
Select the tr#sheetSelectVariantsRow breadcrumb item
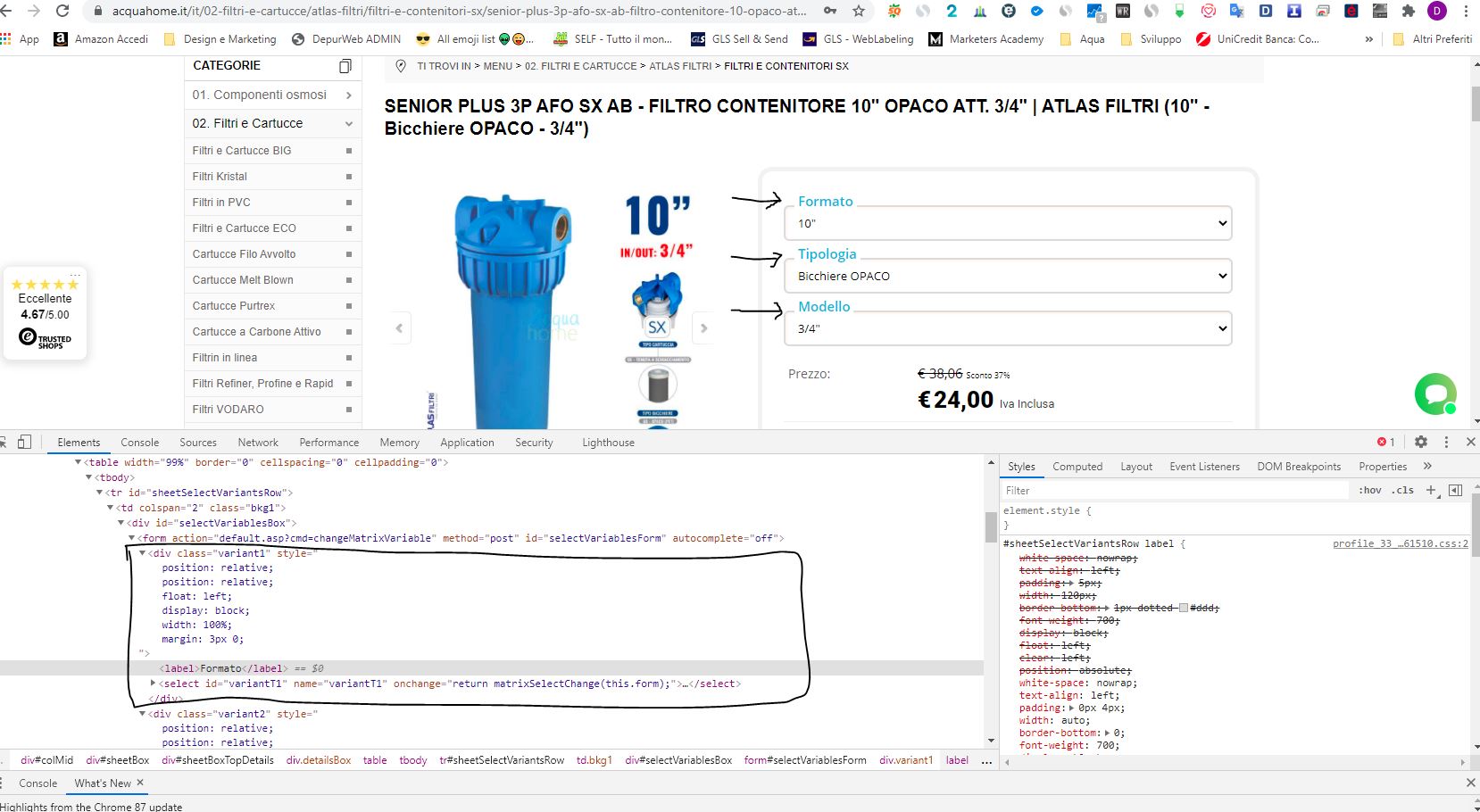pos(502,760)
